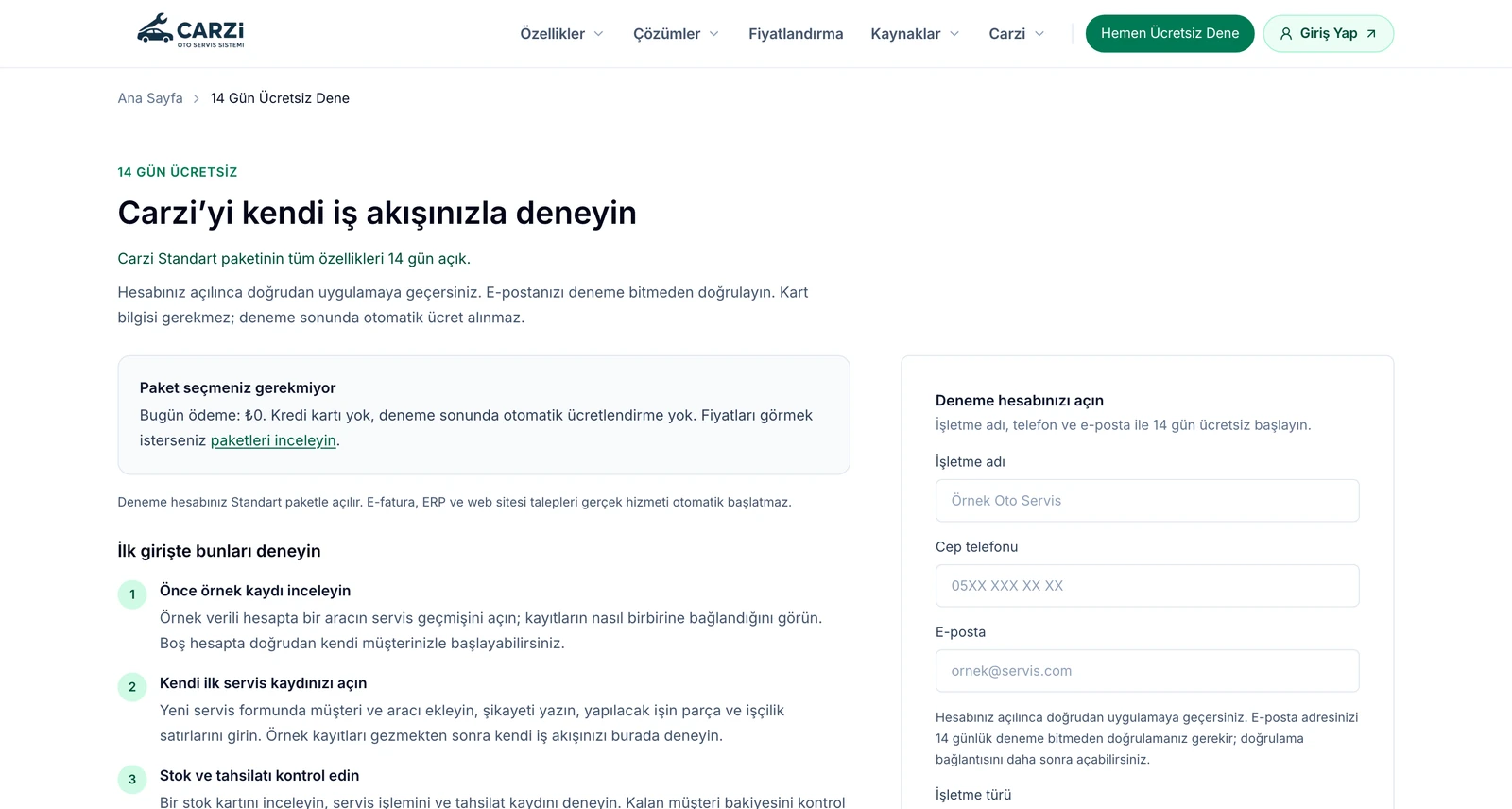Viewport: 1512px width, 809px height.
Task: Expand the Çözümler dropdown chevron
Action: [714, 34]
